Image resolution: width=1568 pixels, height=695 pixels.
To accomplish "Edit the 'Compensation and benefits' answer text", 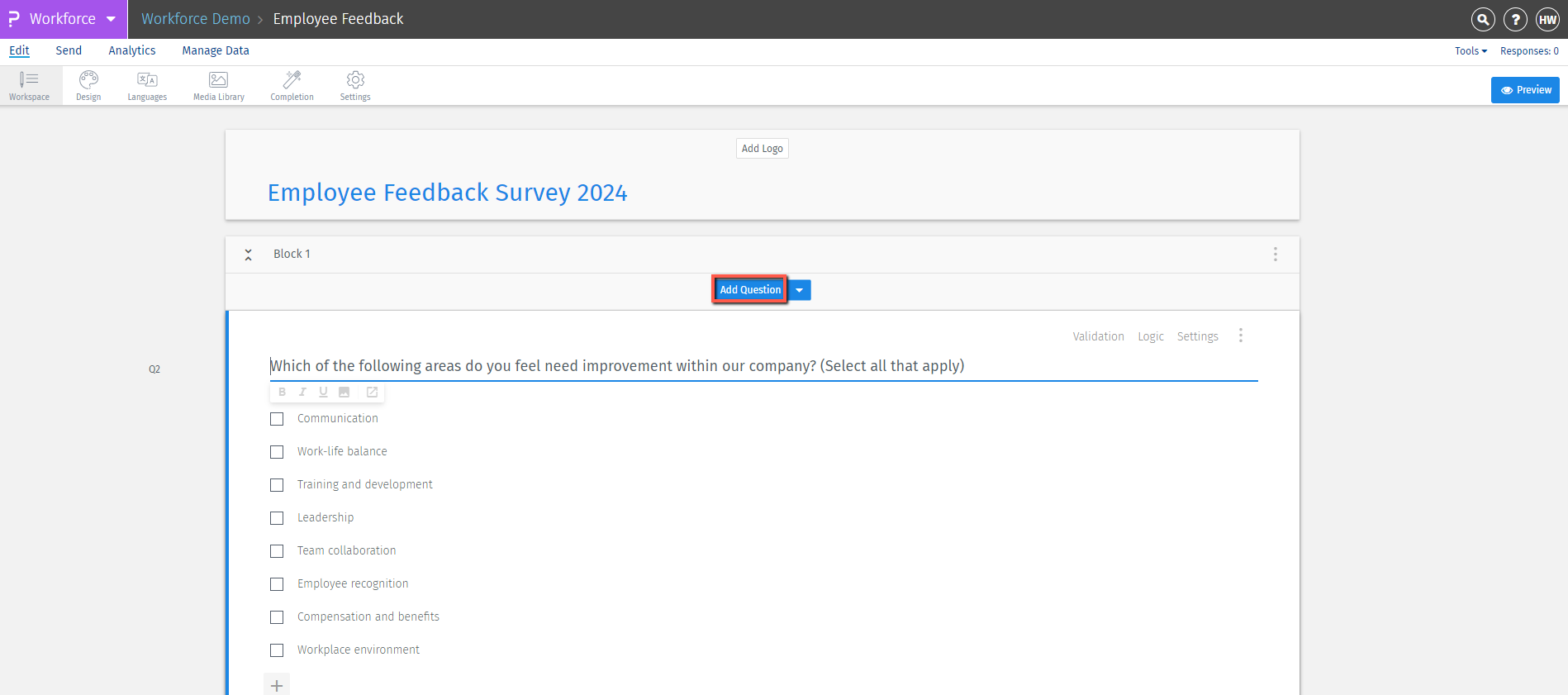I will coord(368,616).
